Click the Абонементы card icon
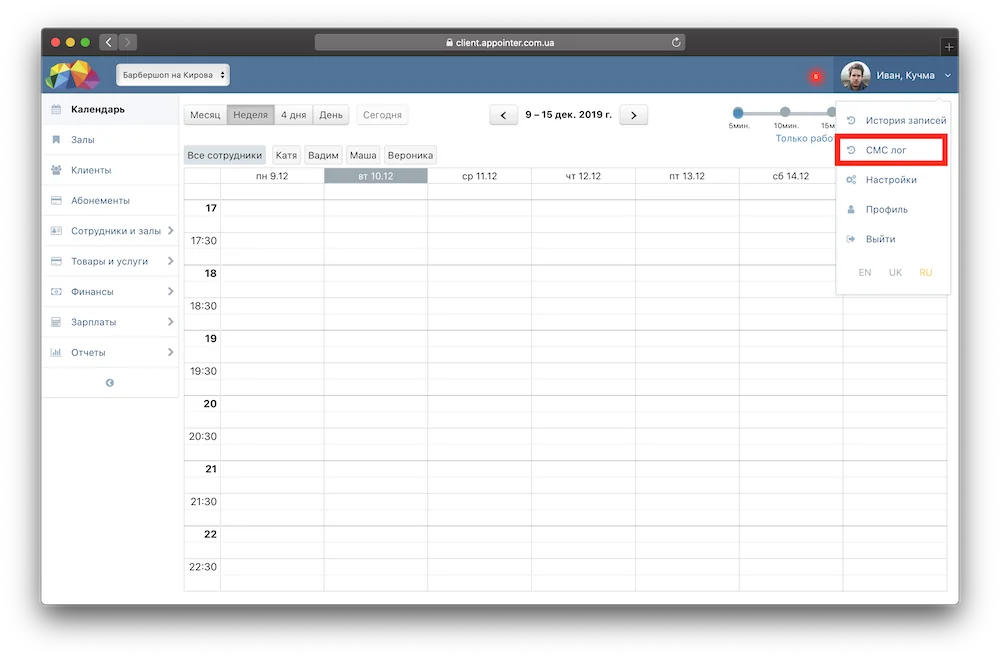The image size is (1000, 659). click(x=56, y=200)
